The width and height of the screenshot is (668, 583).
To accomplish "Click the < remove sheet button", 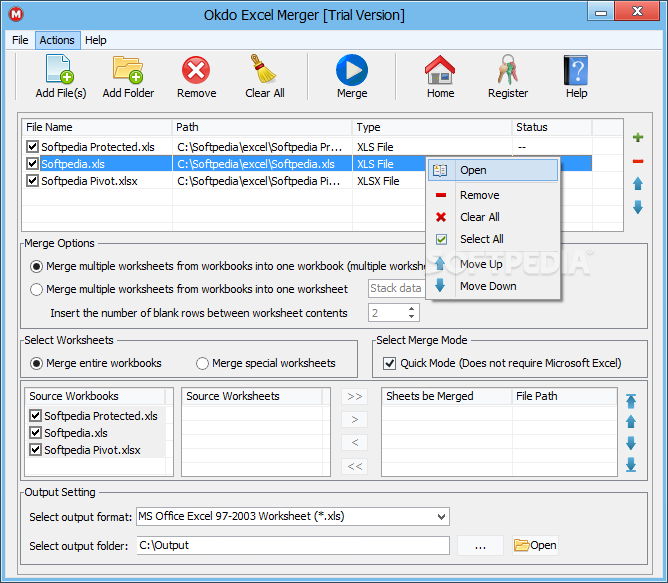I will click(354, 443).
